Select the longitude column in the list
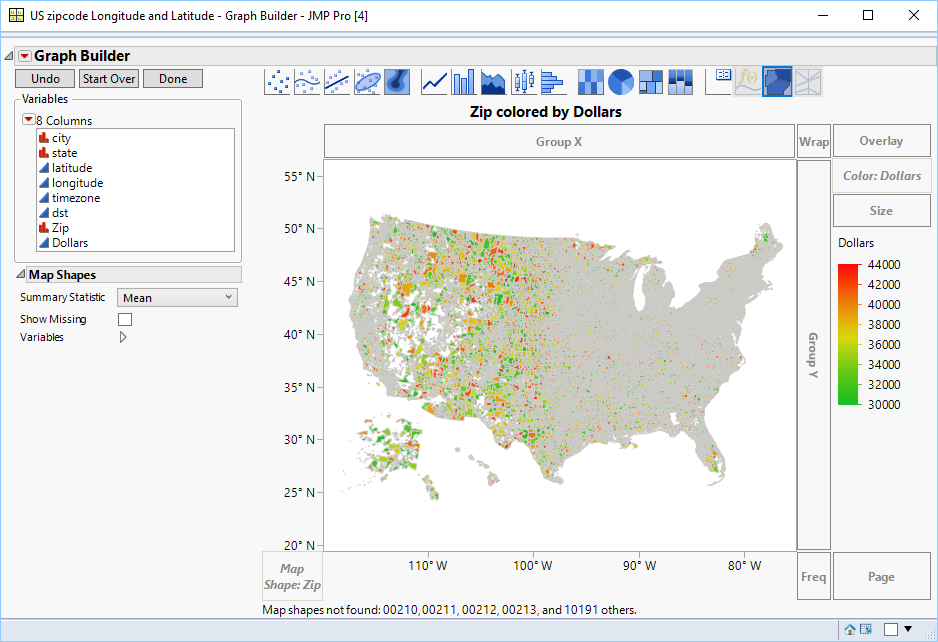The image size is (938, 642). tap(77, 183)
